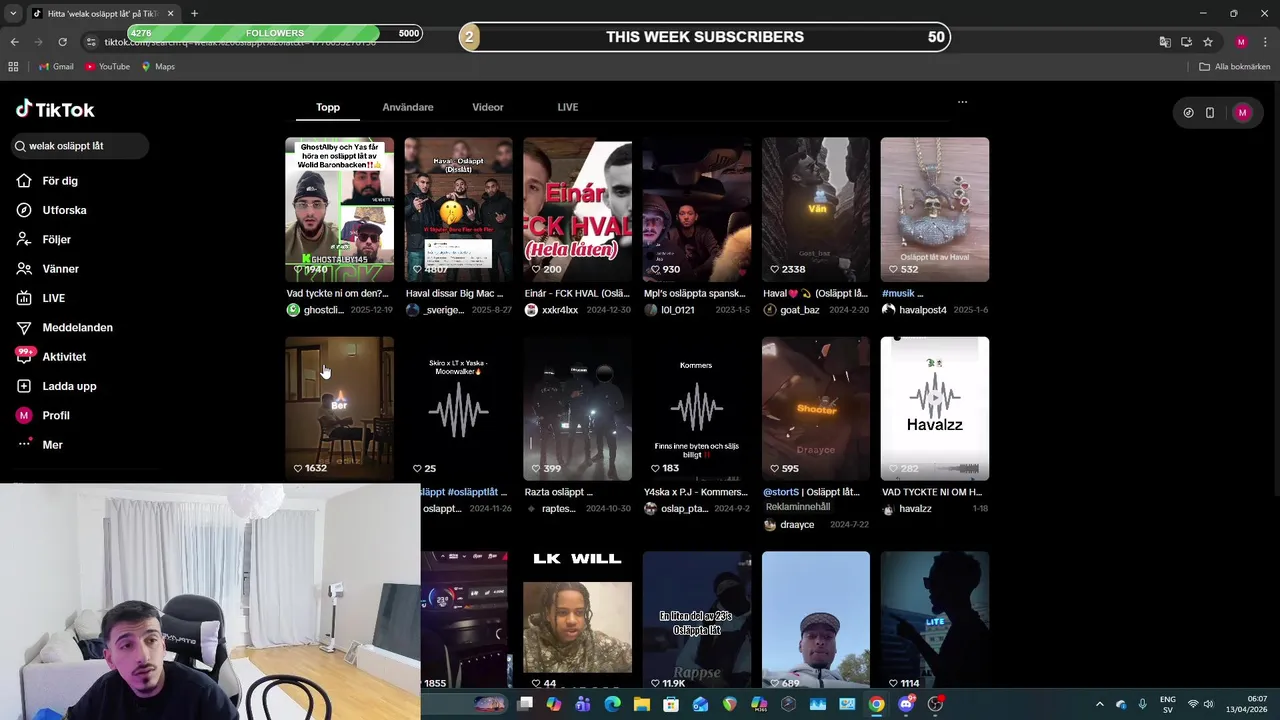The height and width of the screenshot is (720, 1280).
Task: Go to Följer in sidebar
Action: pyautogui.click(x=43, y=240)
